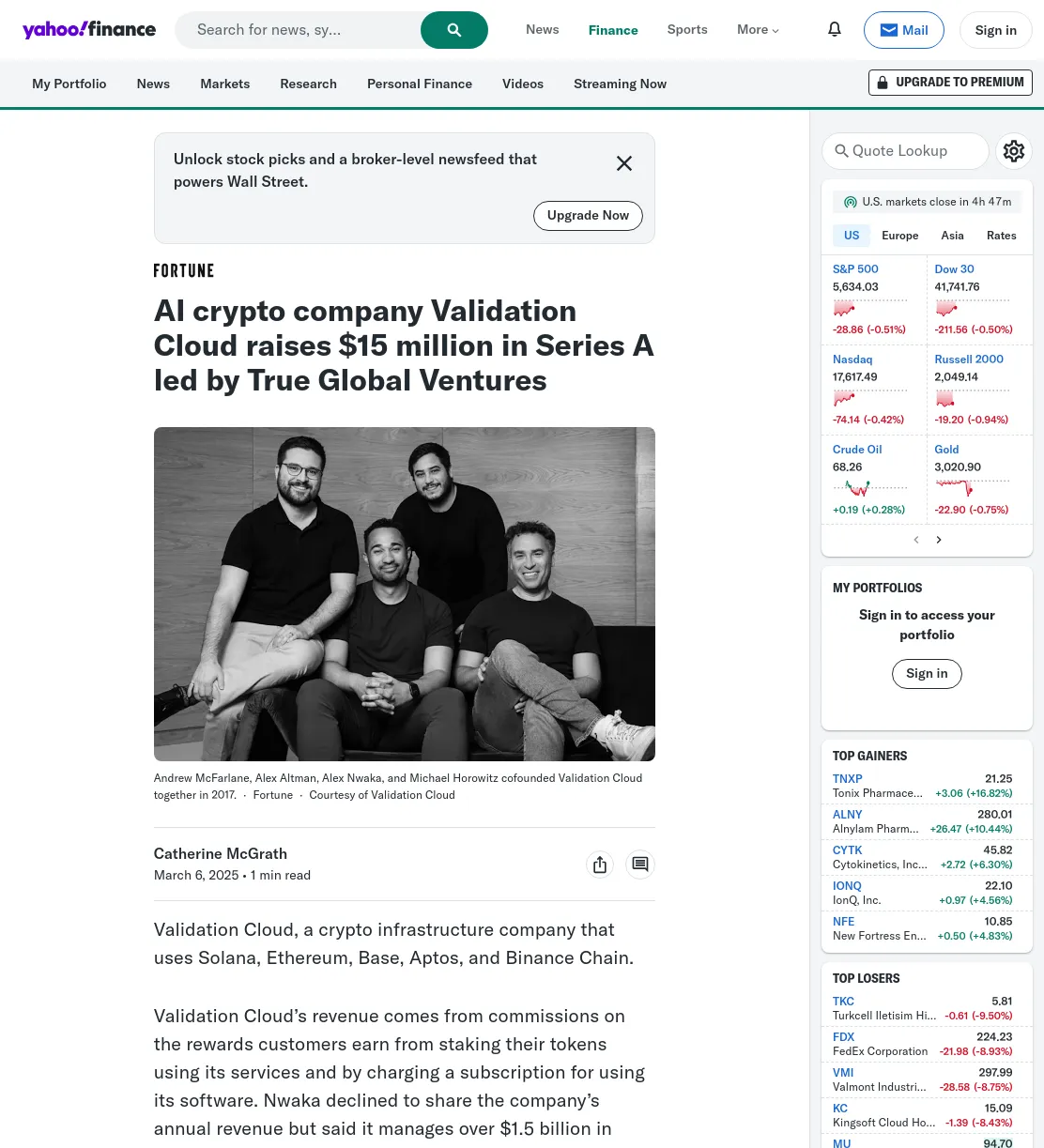Viewport: 1044px width, 1148px height.
Task: Click the Nasdaq mini chart
Action: coord(870,398)
